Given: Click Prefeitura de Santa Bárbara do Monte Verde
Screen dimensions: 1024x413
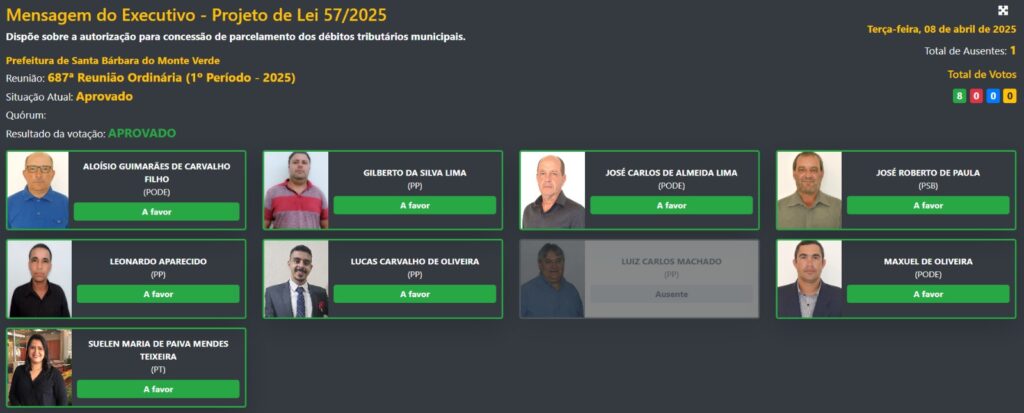Looking at the screenshot, I should pyautogui.click(x=113, y=60).
